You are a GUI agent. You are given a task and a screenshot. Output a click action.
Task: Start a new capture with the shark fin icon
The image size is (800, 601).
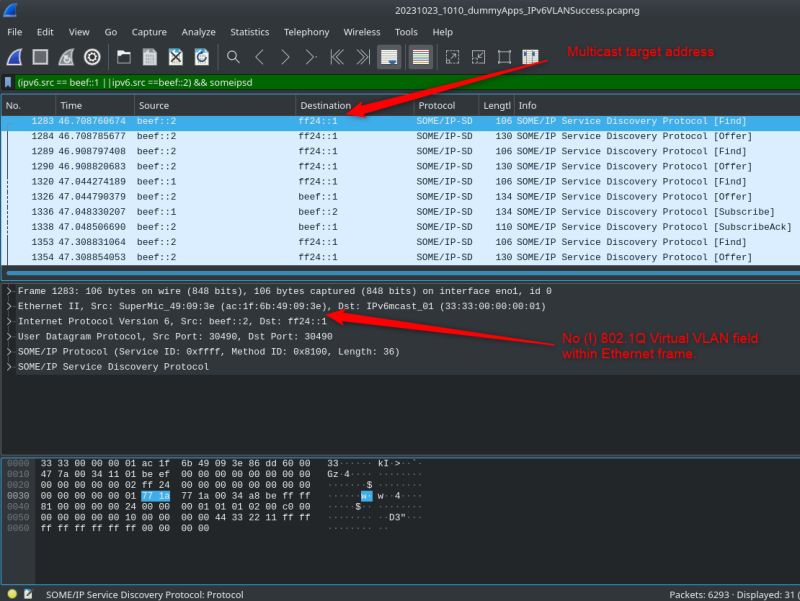(13, 57)
